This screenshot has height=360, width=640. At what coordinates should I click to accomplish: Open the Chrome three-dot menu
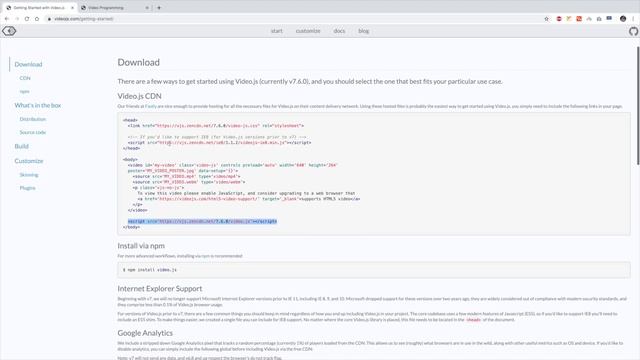click(x=633, y=19)
